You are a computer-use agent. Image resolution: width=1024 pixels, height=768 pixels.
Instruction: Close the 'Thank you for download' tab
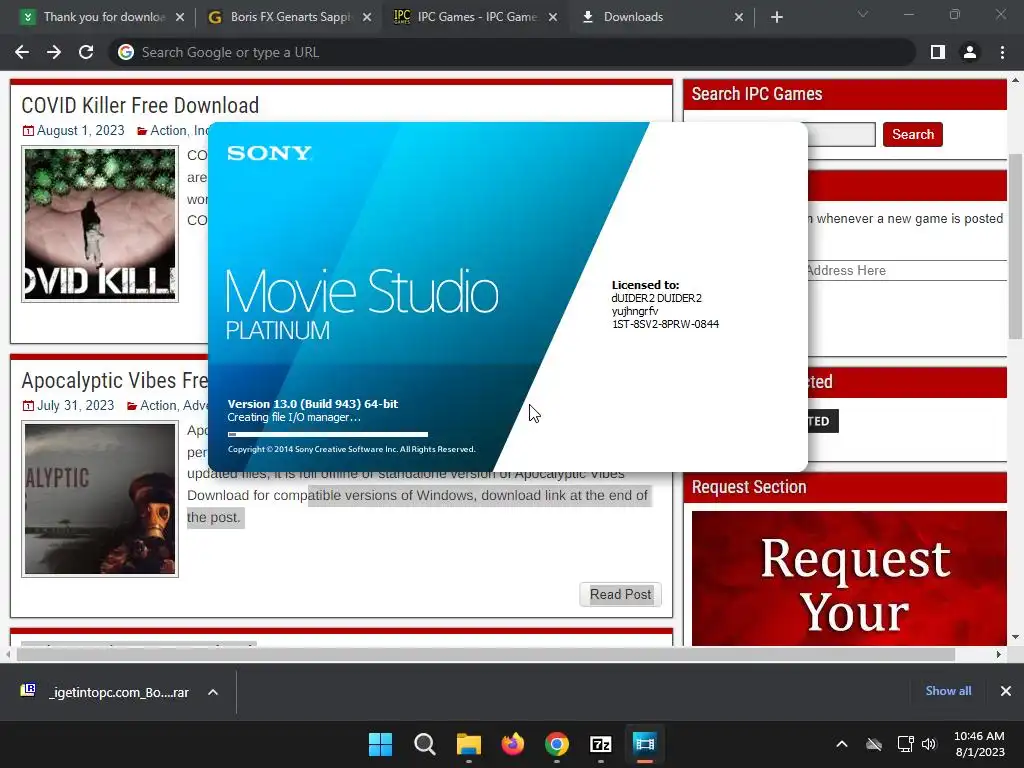click(180, 17)
